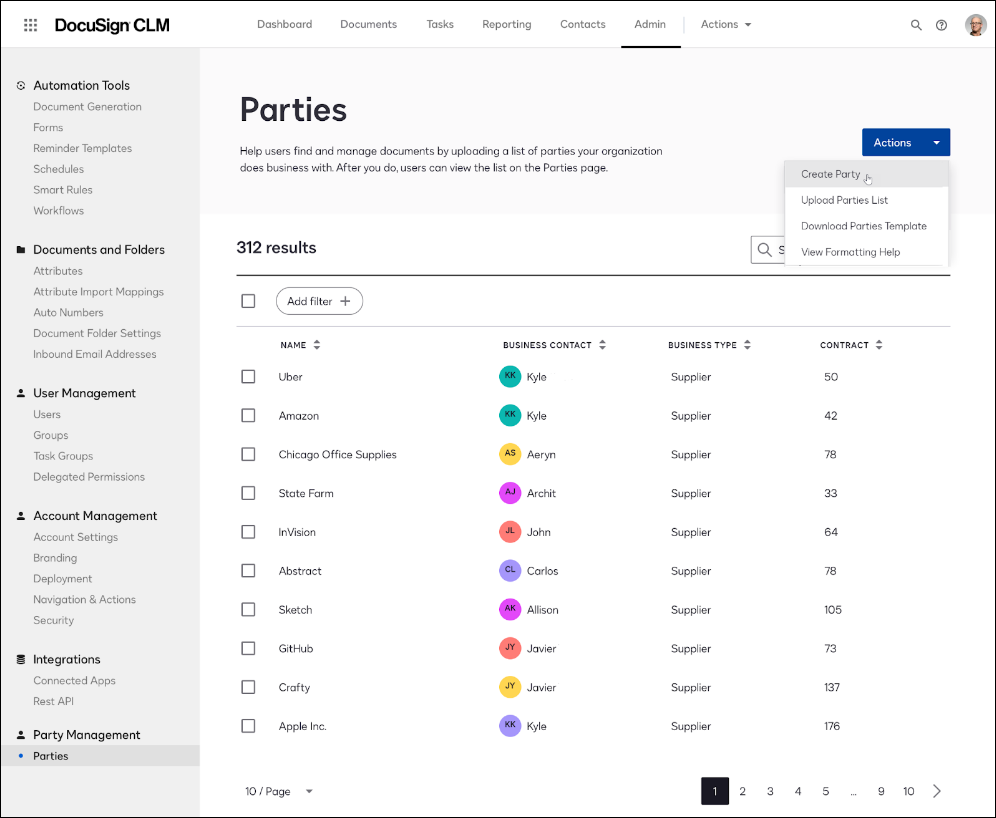The image size is (996, 818).
Task: Switch to the Reporting tab
Action: 507,24
